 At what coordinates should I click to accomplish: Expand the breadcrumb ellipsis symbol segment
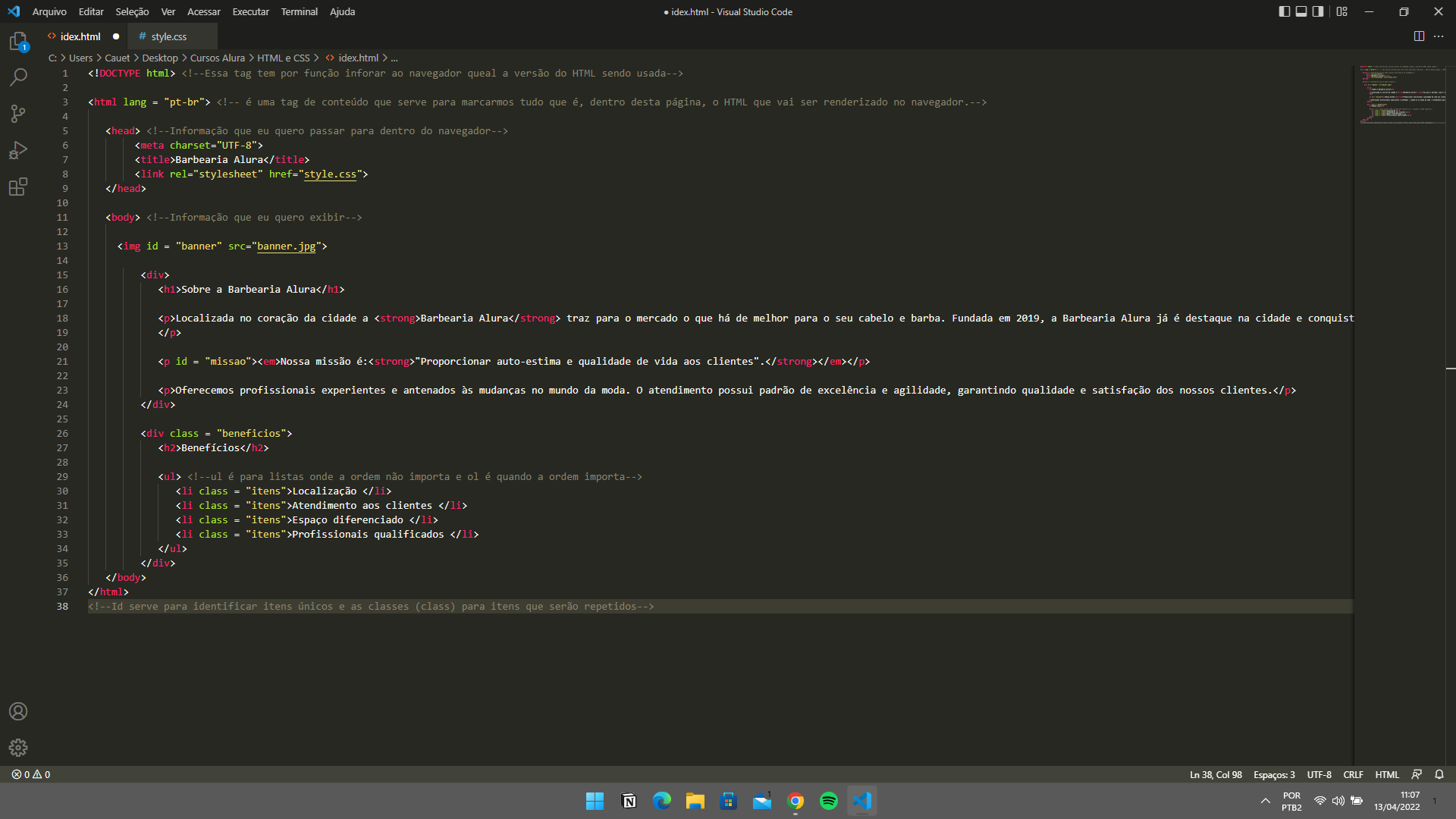tap(394, 58)
